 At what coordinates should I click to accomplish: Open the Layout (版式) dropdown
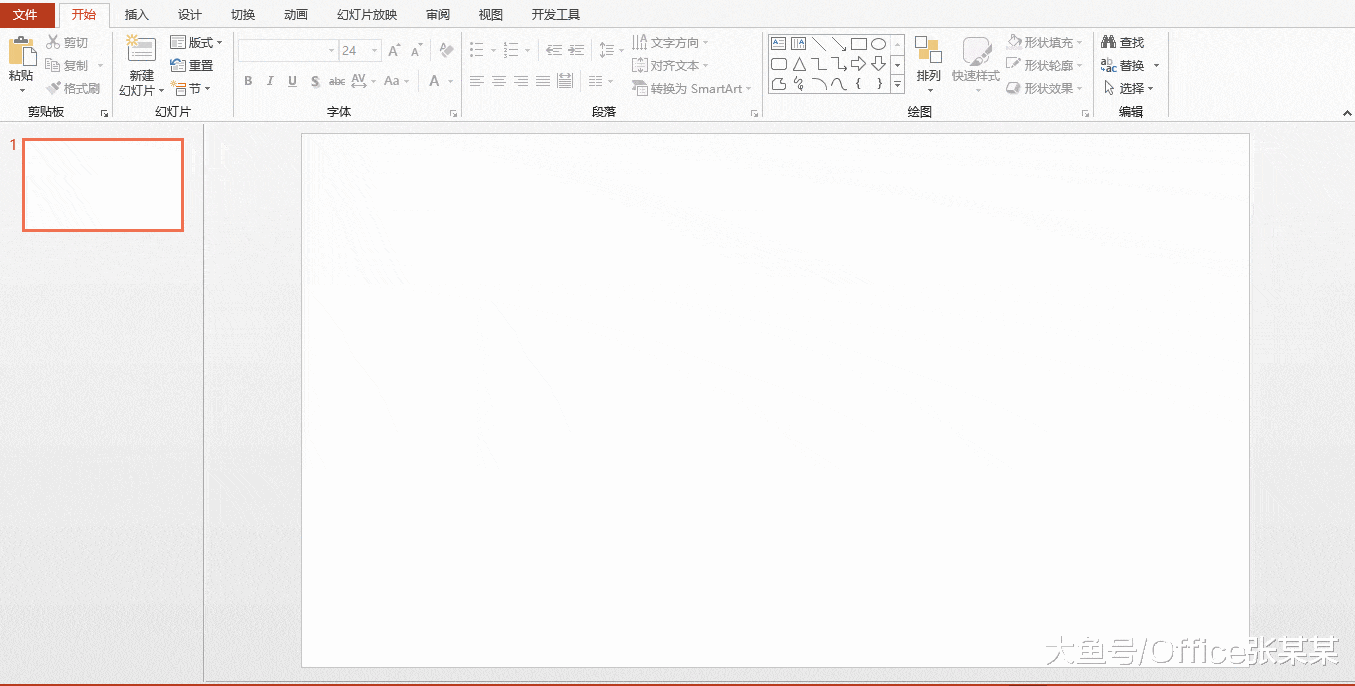197,42
